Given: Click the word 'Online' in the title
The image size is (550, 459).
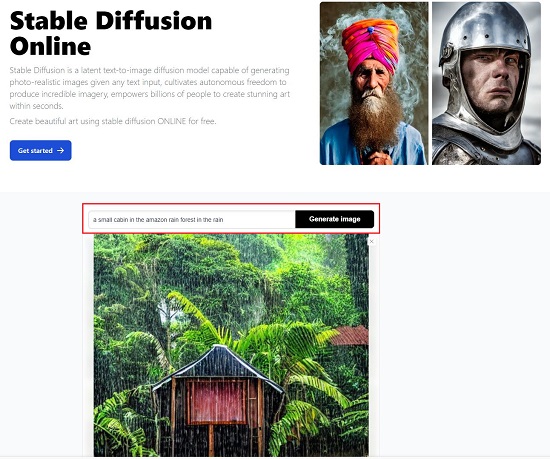Looking at the screenshot, I should pos(51,46).
